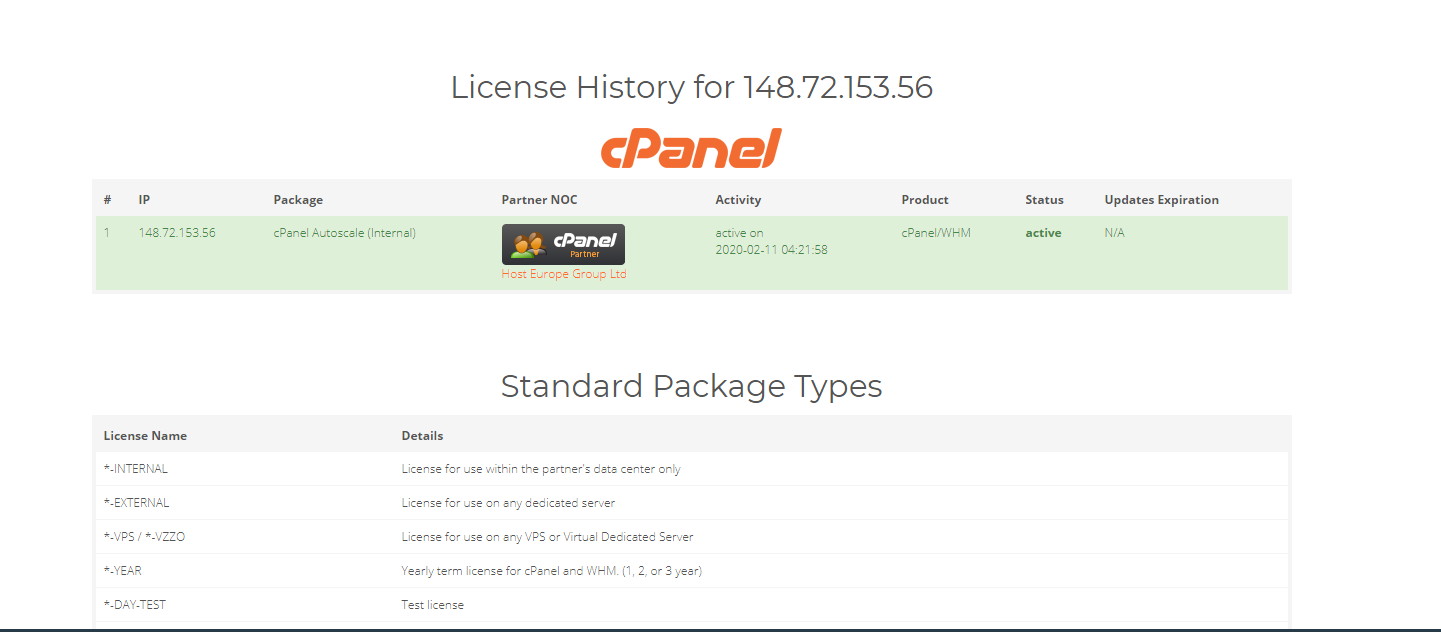Click the Activity column header
The image size is (1441, 632).
point(738,200)
